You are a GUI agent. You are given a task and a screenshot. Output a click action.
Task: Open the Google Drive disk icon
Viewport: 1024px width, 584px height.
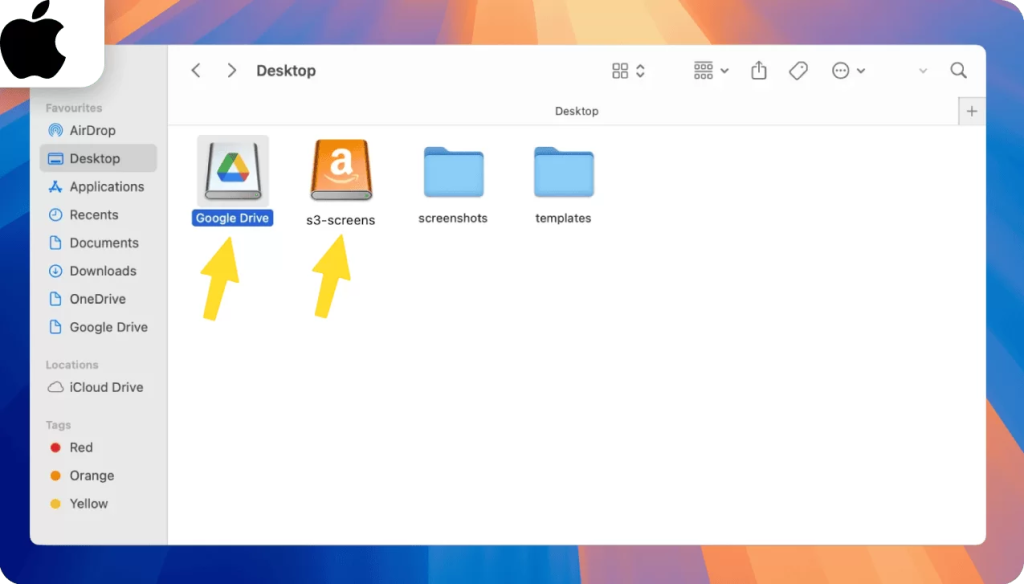[233, 169]
